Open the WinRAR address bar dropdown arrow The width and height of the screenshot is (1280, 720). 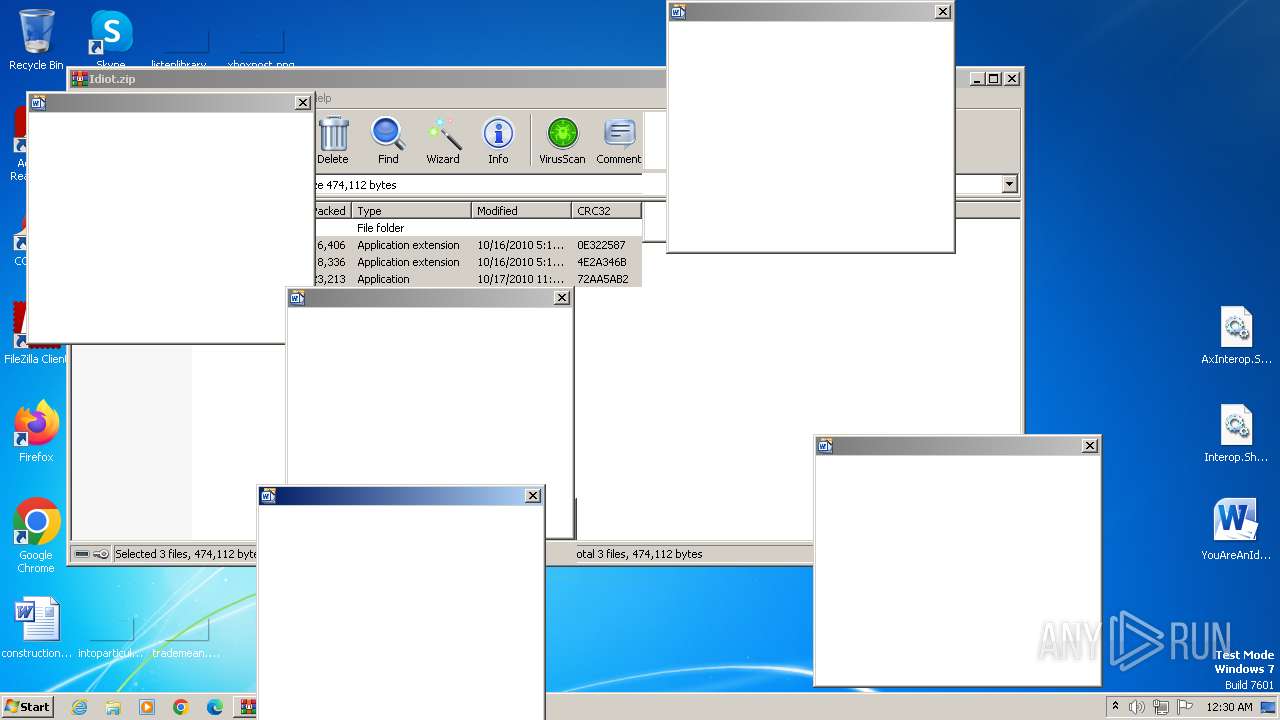tap(1009, 184)
